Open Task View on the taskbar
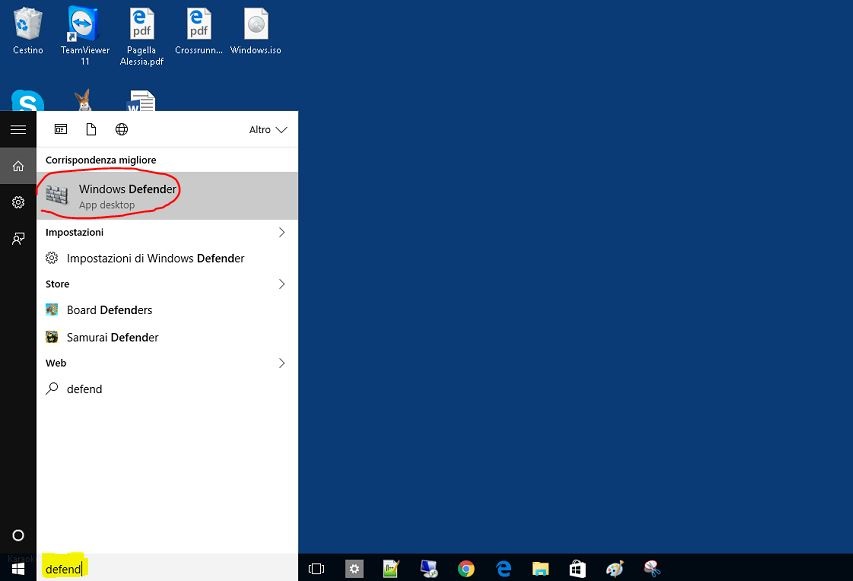This screenshot has width=853, height=581. click(x=316, y=569)
